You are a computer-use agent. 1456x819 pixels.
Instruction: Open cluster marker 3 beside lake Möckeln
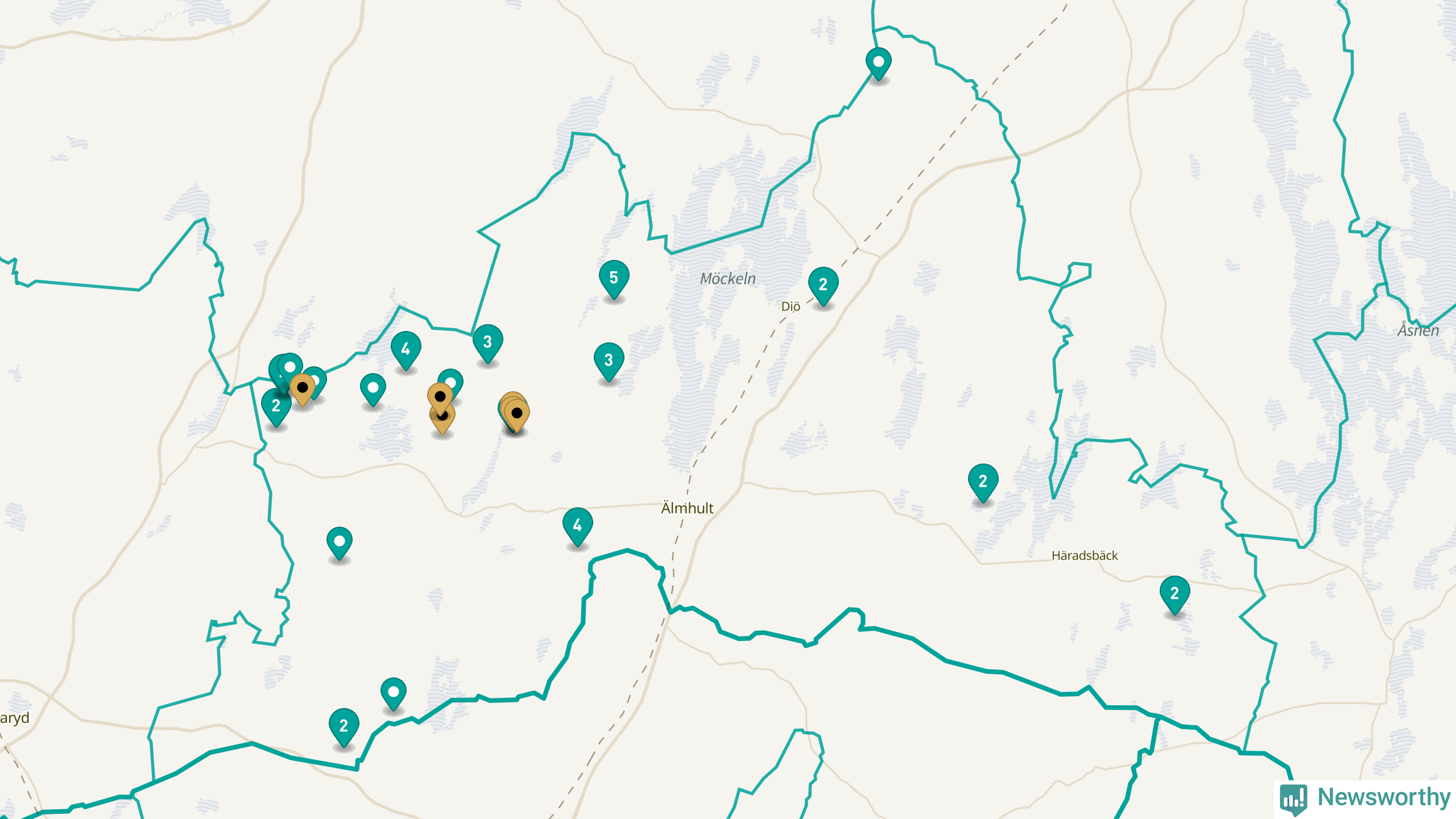[609, 361]
